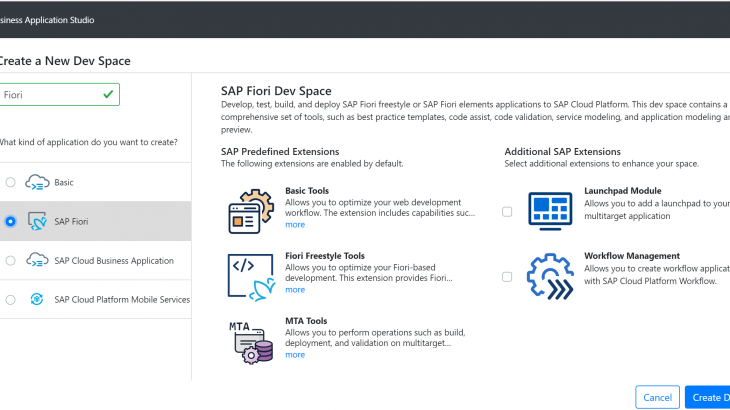This screenshot has width=730, height=410.
Task: Click the MTA Tools icon
Action: tap(251, 342)
